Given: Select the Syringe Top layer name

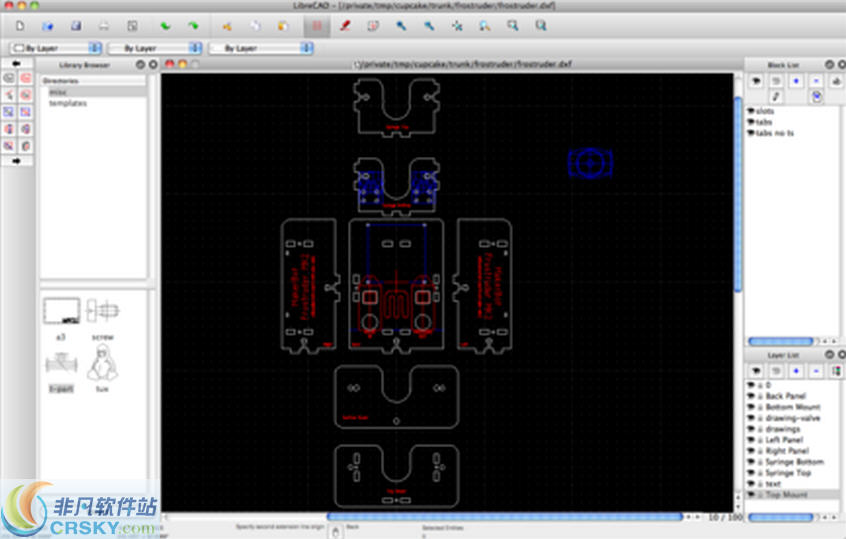Looking at the screenshot, I should (788, 473).
